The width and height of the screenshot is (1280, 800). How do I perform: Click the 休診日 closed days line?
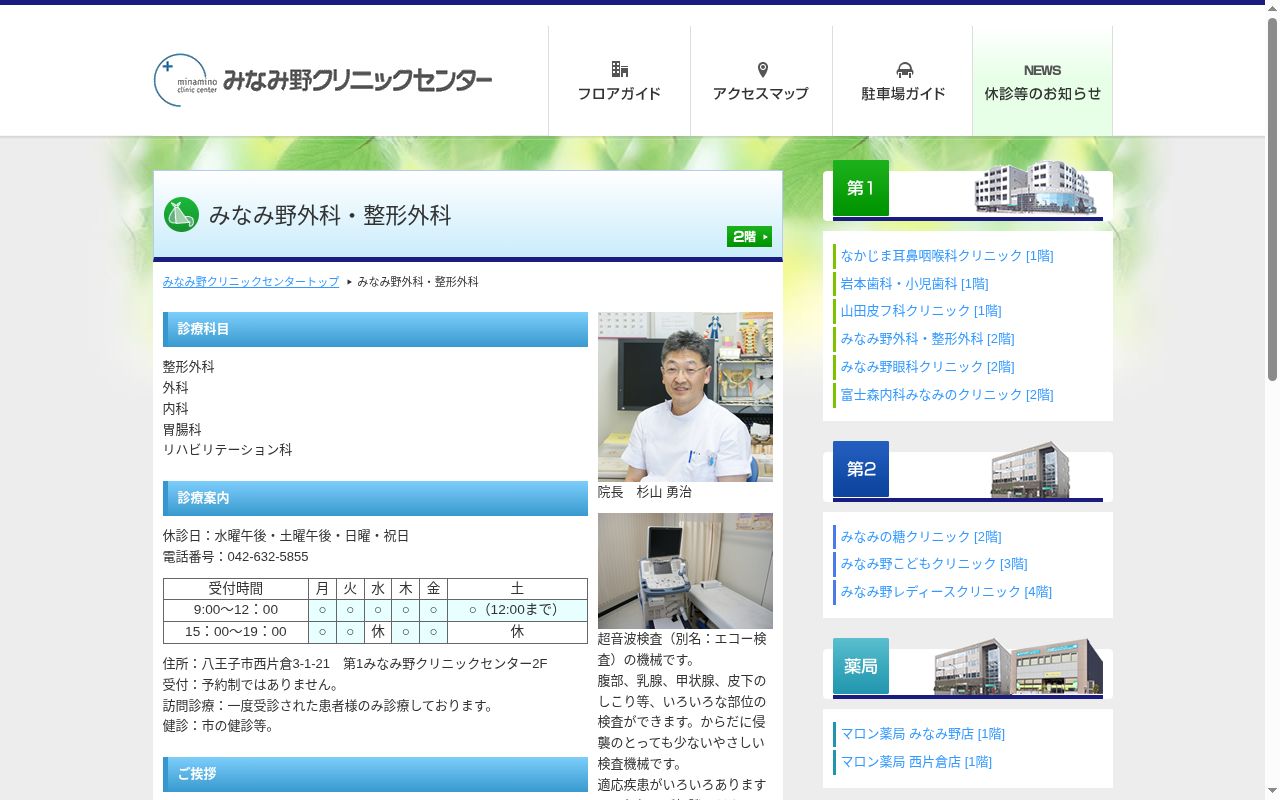pyautogui.click(x=286, y=536)
